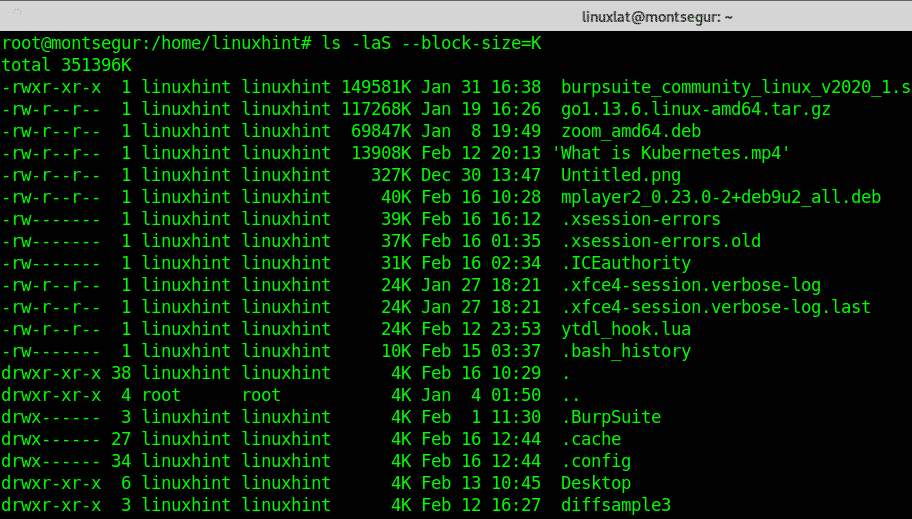Viewport: 912px width, 519px height.
Task: Click the ytdl_hook.lua filename
Action: (x=626, y=329)
